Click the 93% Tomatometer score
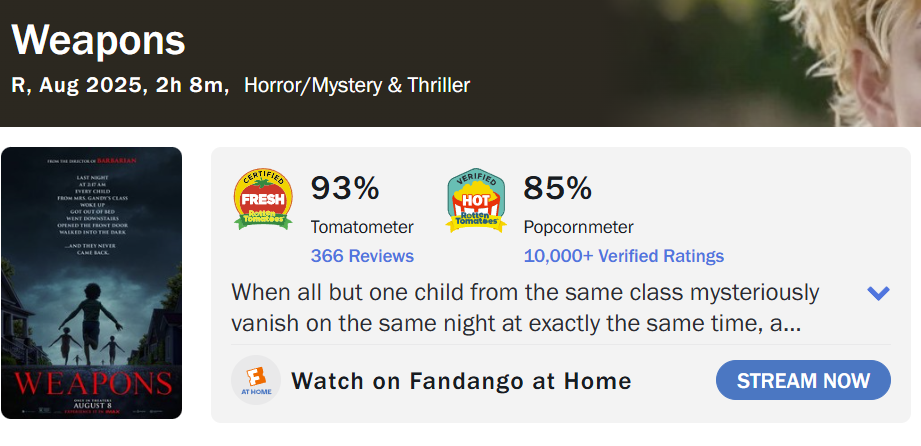921x446 pixels. point(345,188)
